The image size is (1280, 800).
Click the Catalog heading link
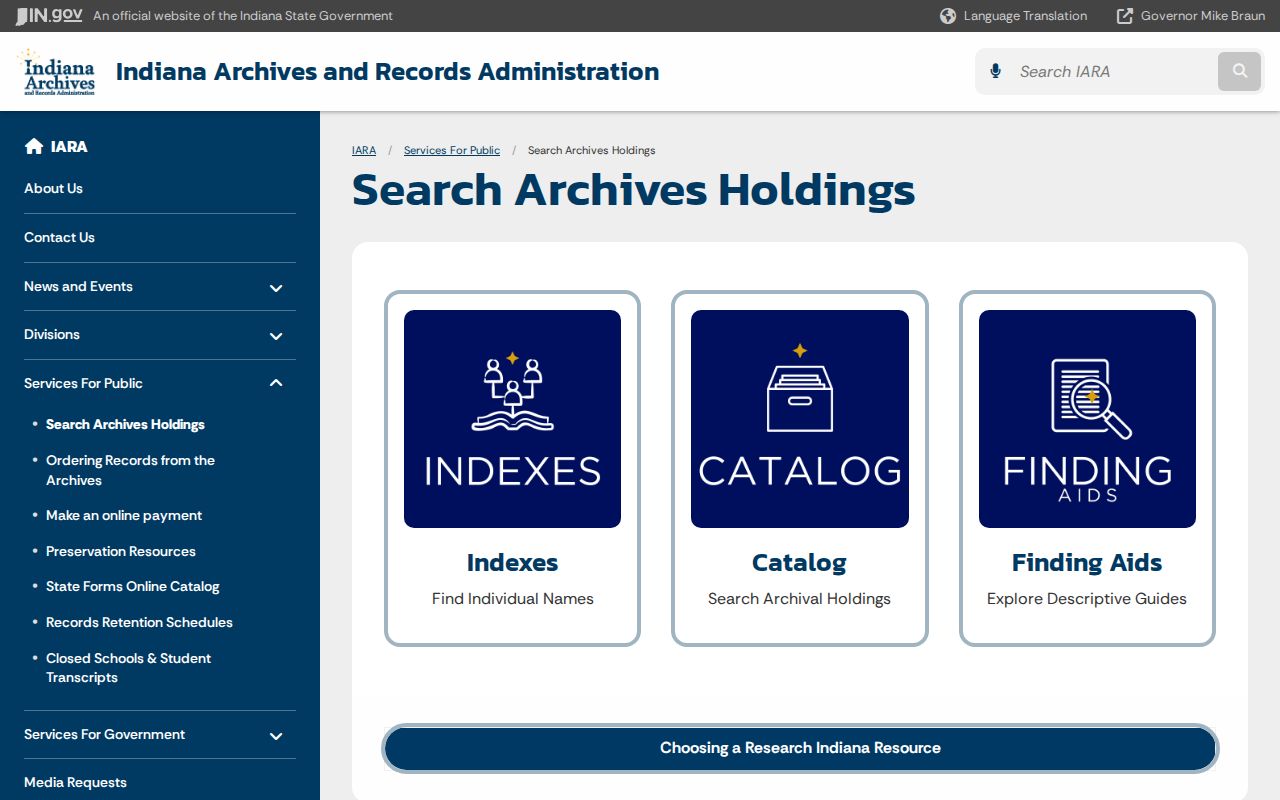coord(799,563)
